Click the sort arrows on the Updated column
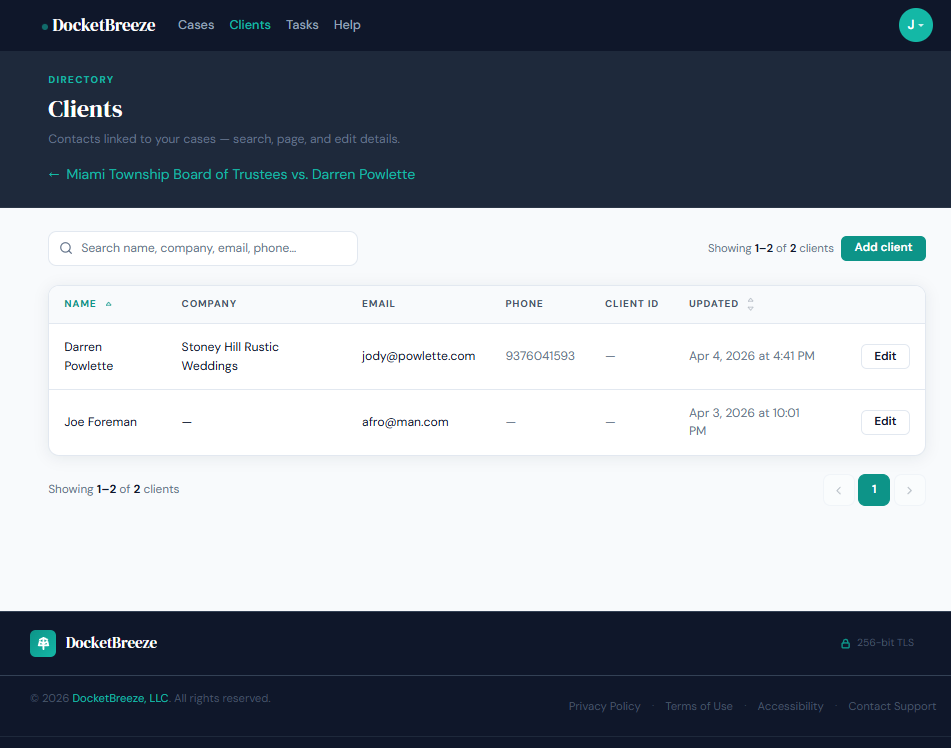 [x=749, y=303]
